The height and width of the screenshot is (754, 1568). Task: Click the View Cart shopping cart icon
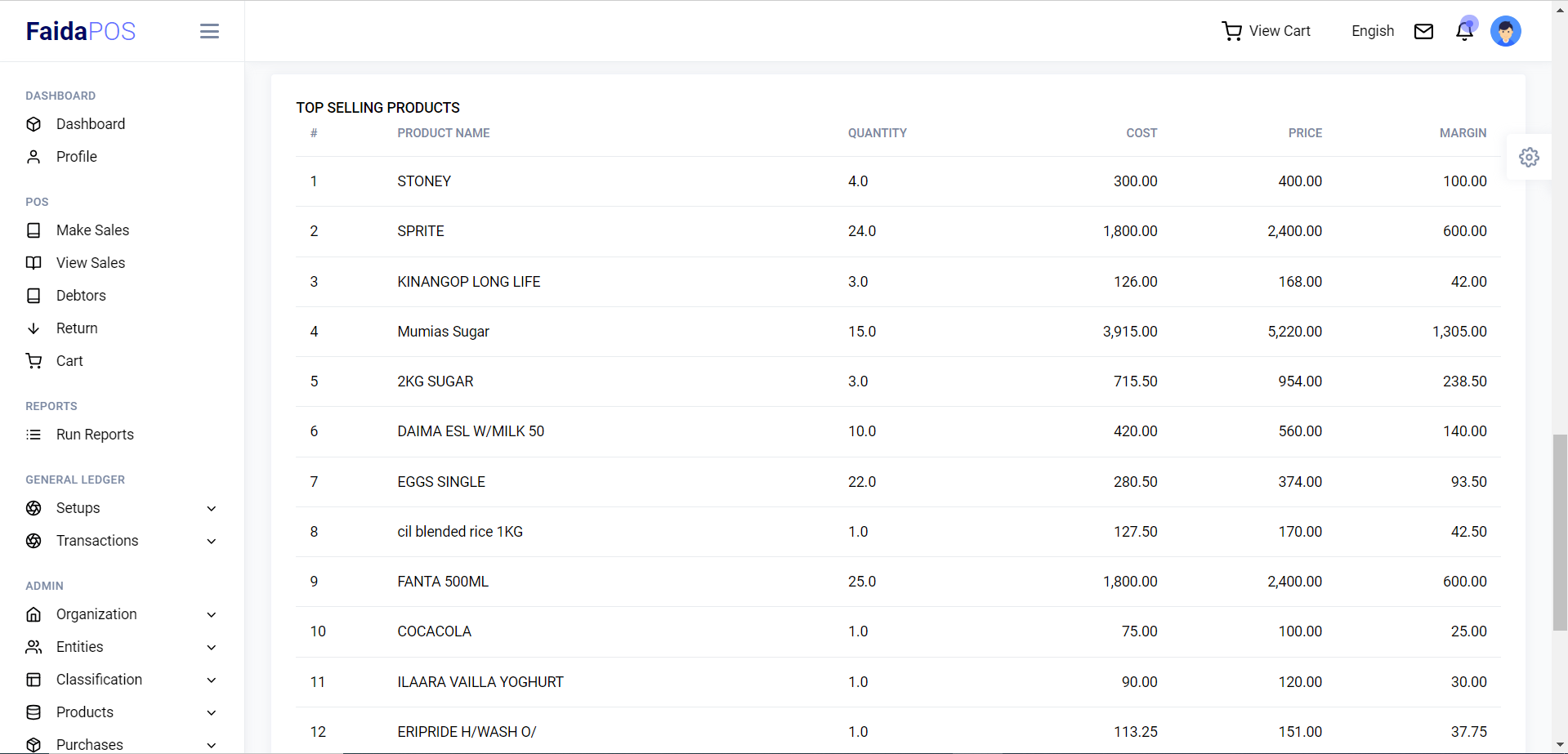coord(1231,31)
